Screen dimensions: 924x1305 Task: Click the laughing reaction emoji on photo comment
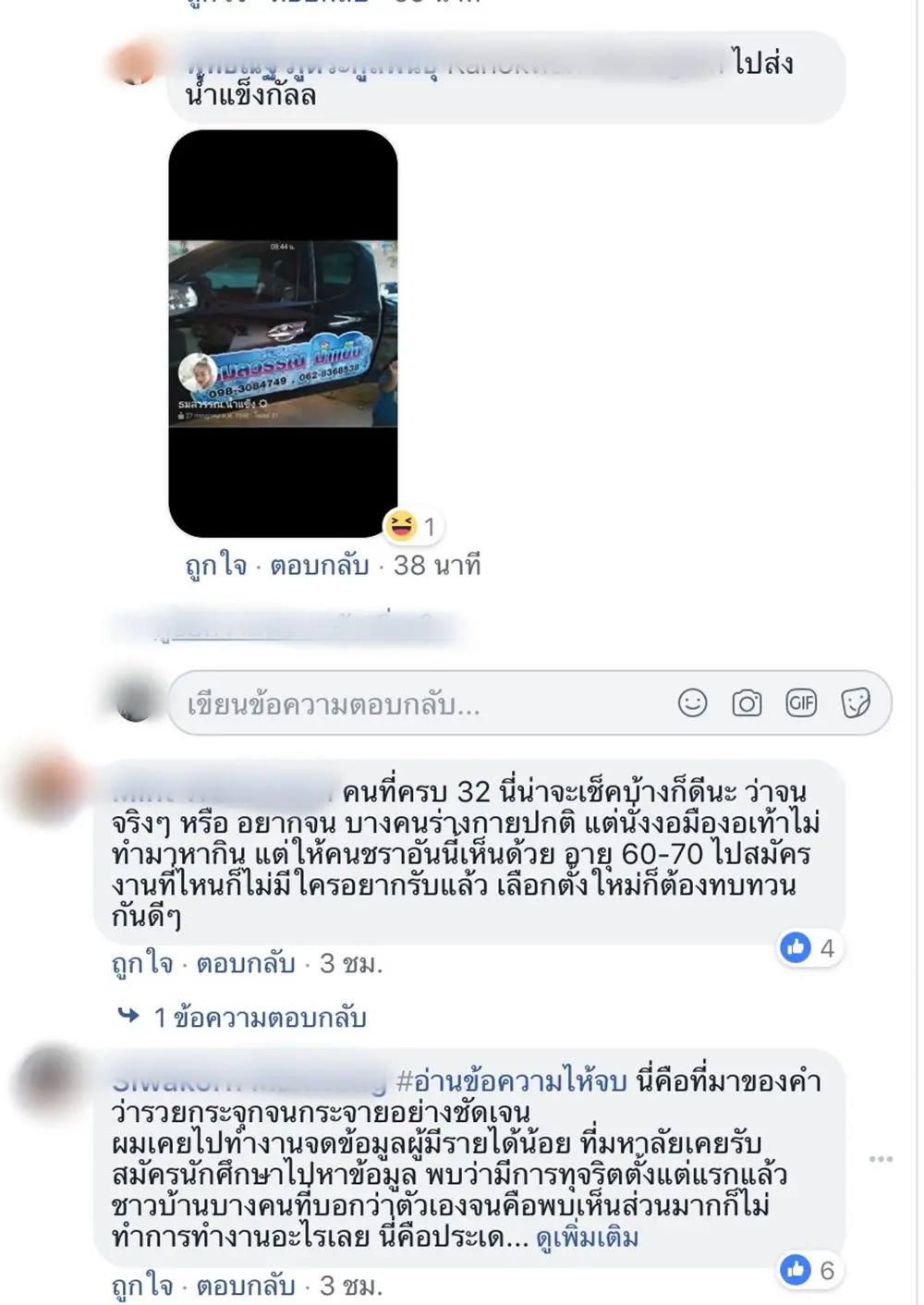[402, 526]
